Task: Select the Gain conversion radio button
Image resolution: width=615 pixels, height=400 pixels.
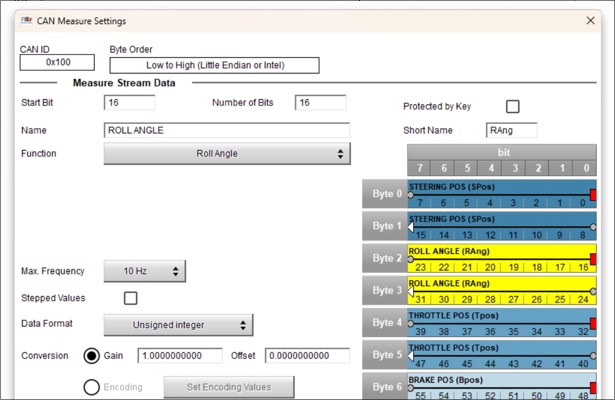Action: tap(91, 356)
